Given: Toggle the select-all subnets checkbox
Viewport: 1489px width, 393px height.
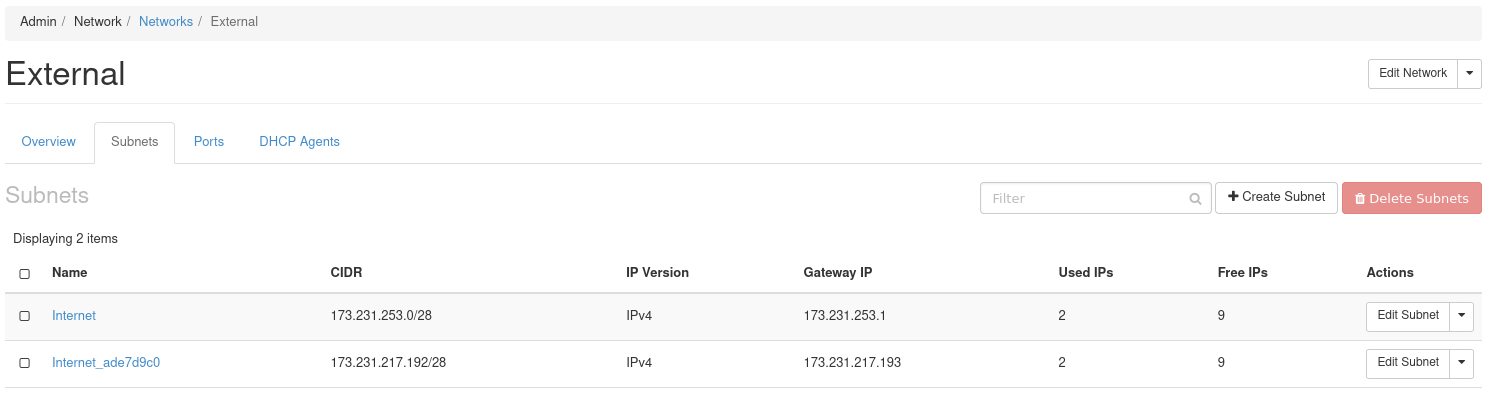Looking at the screenshot, I should pos(25,273).
